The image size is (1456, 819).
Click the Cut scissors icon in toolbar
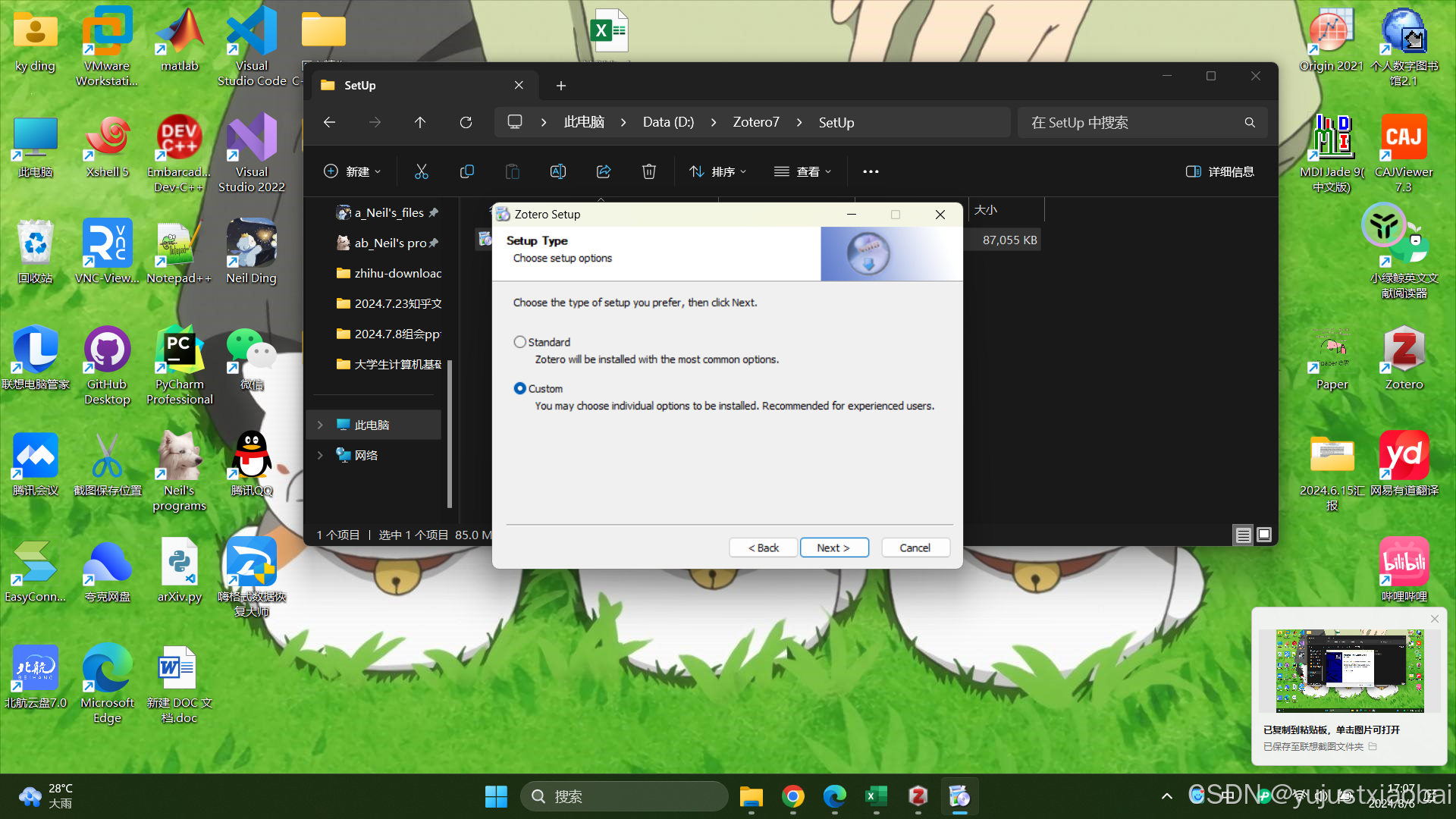tap(422, 171)
